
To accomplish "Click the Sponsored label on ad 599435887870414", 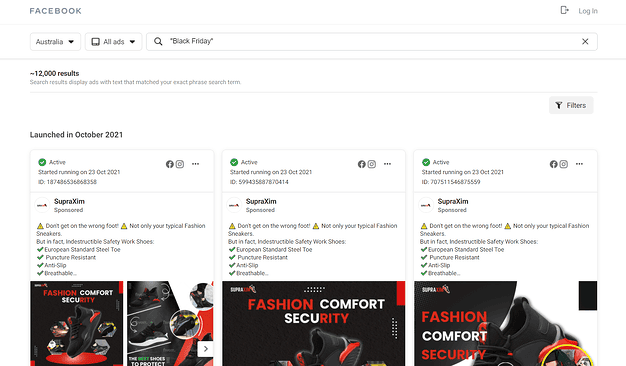I will click(260, 210).
